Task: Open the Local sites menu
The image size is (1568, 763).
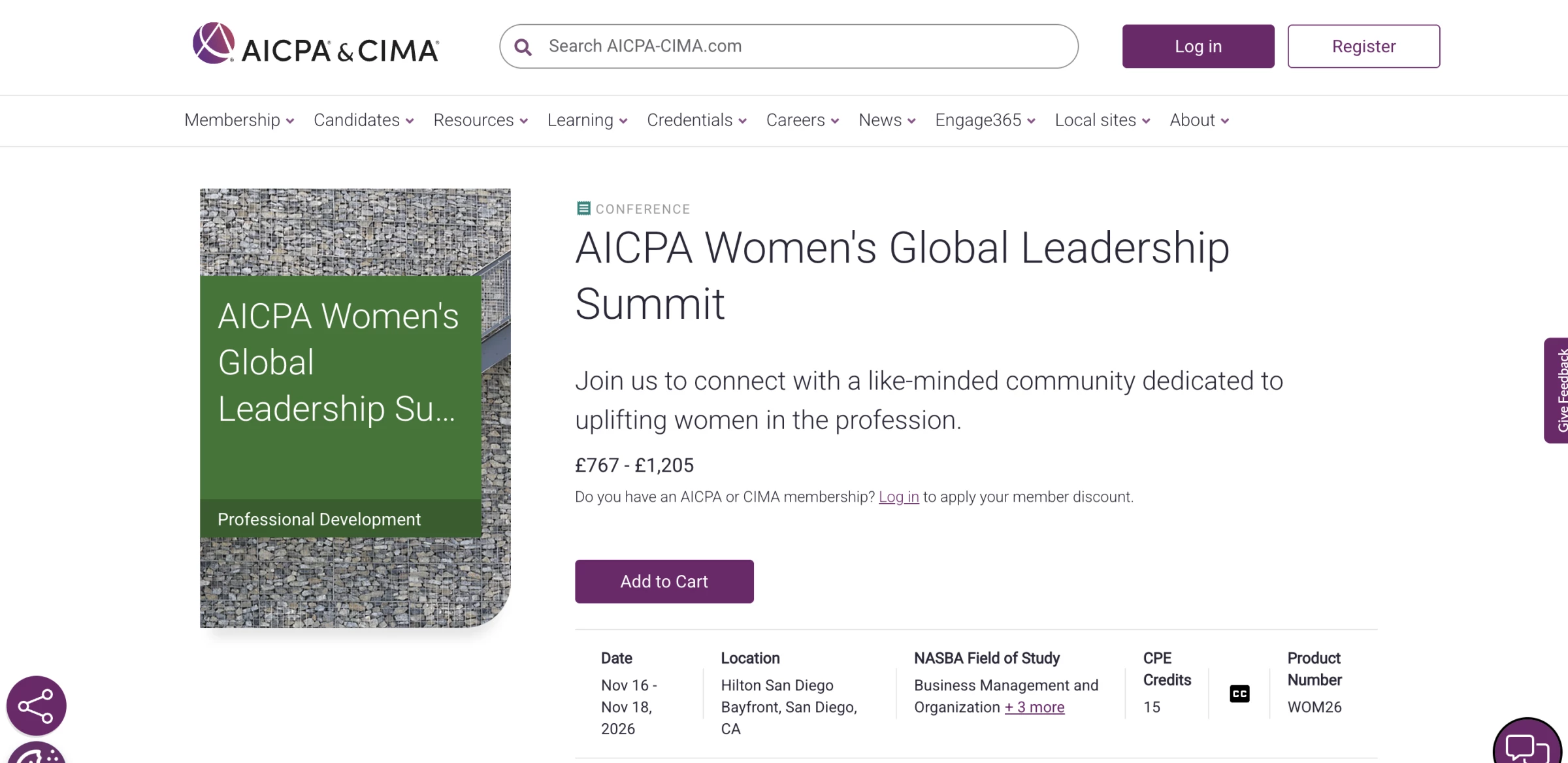Action: tap(1103, 120)
